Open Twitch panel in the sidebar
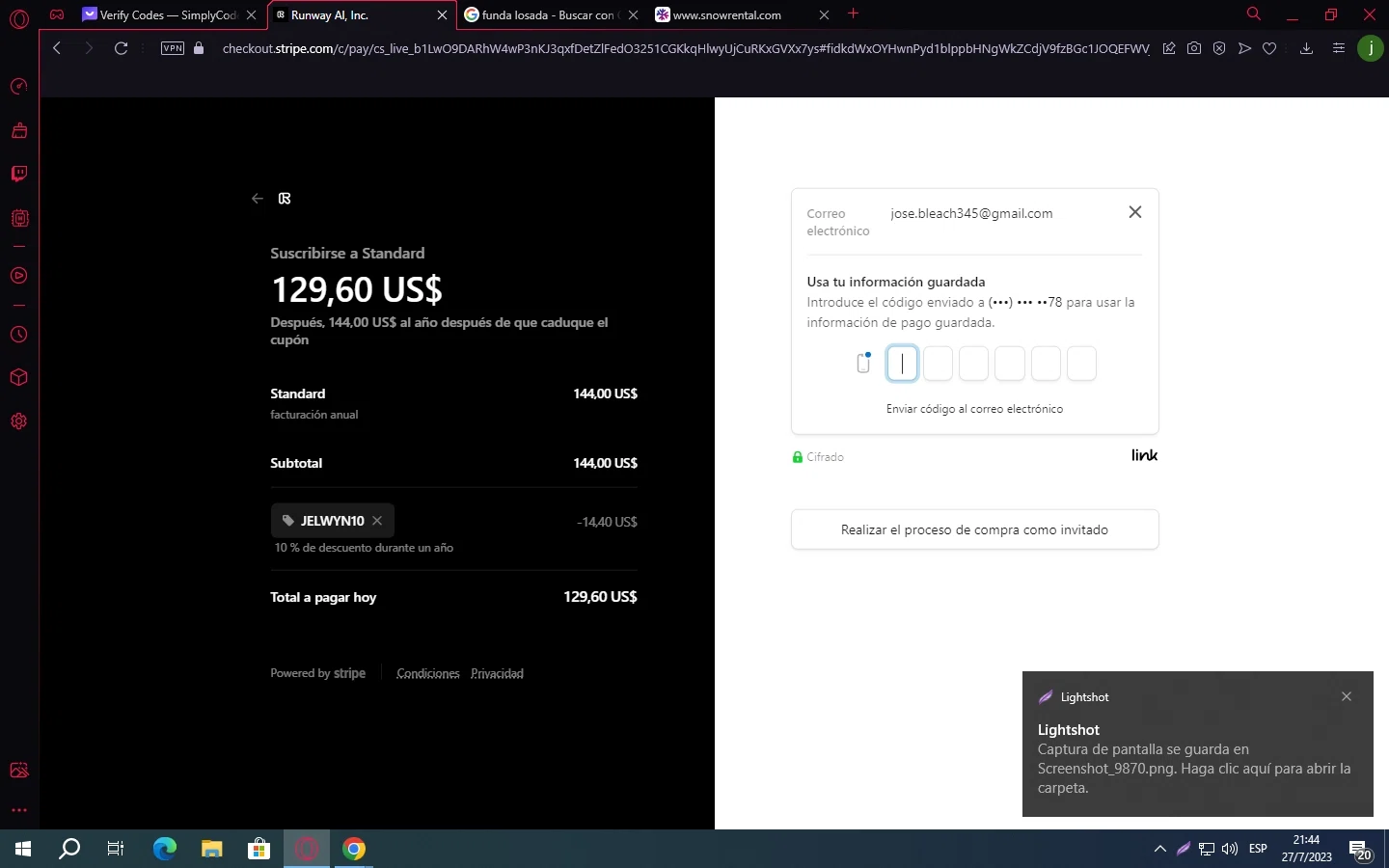This screenshot has height=868, width=1389. coord(18,174)
